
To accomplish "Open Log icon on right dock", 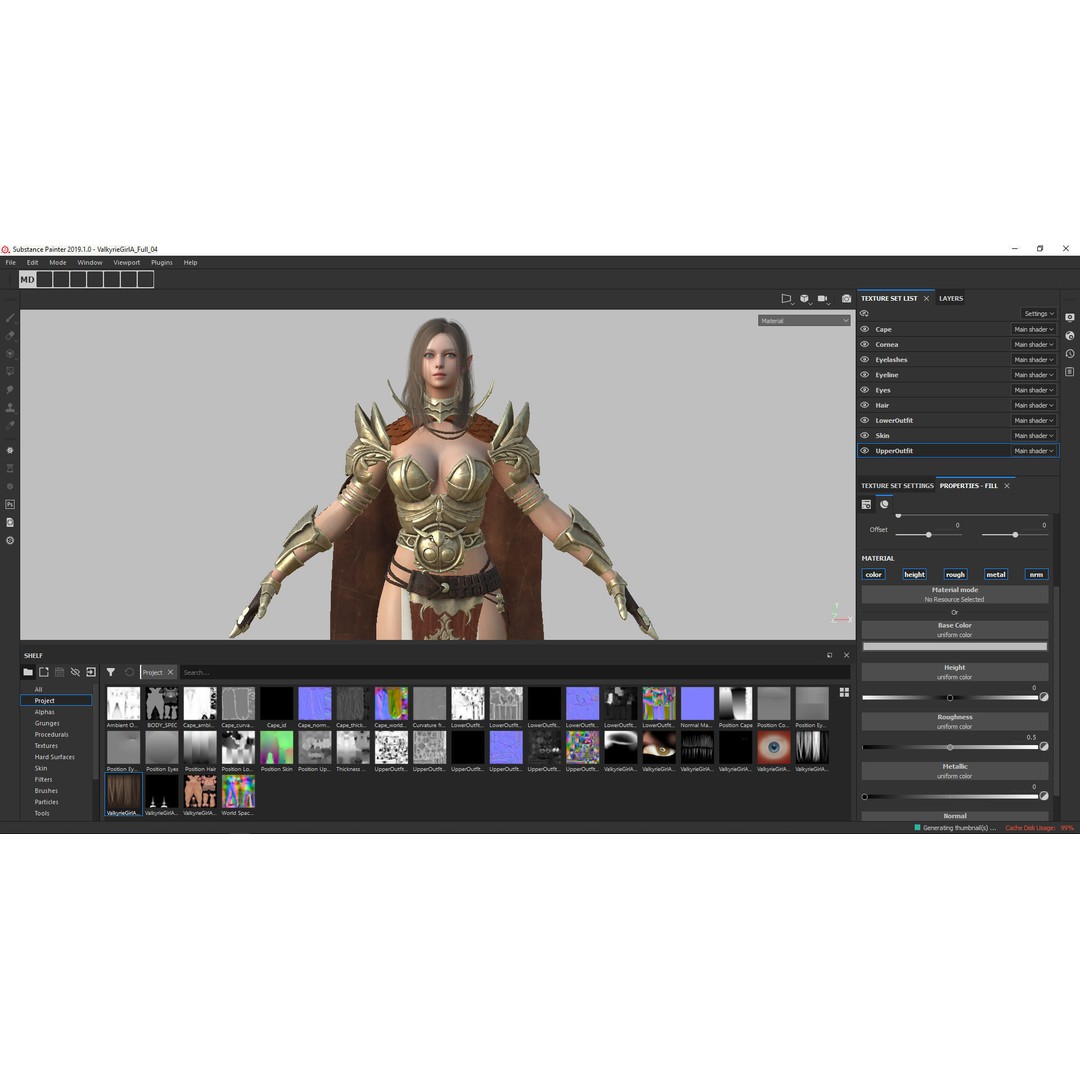I will [1069, 371].
